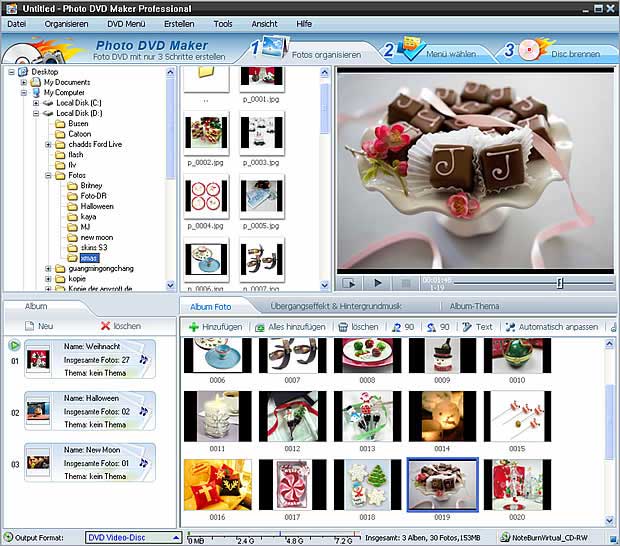Click Alles hinzufügen toolbar button

pyautogui.click(x=290, y=327)
